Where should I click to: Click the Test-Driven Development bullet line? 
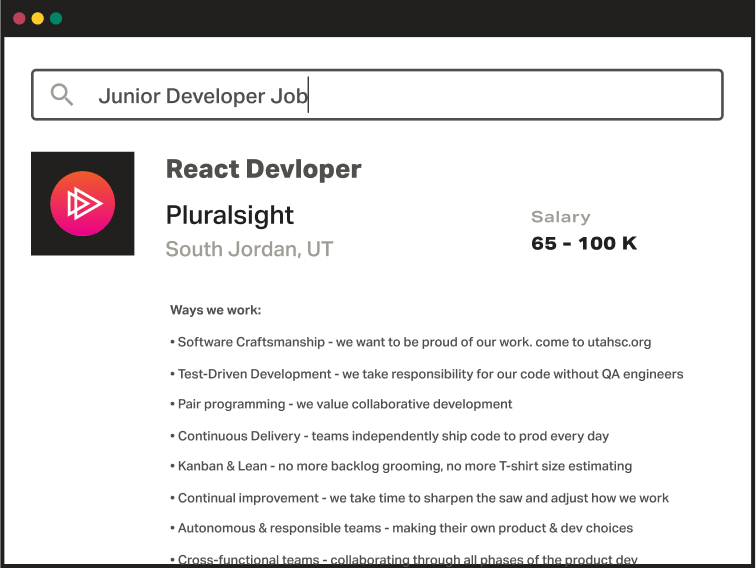click(x=427, y=374)
